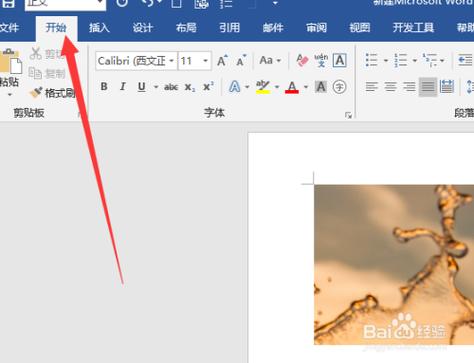Screen dimensions: 474x363
Task: Click the 粘贴 (Paste) button
Action: coord(10,73)
